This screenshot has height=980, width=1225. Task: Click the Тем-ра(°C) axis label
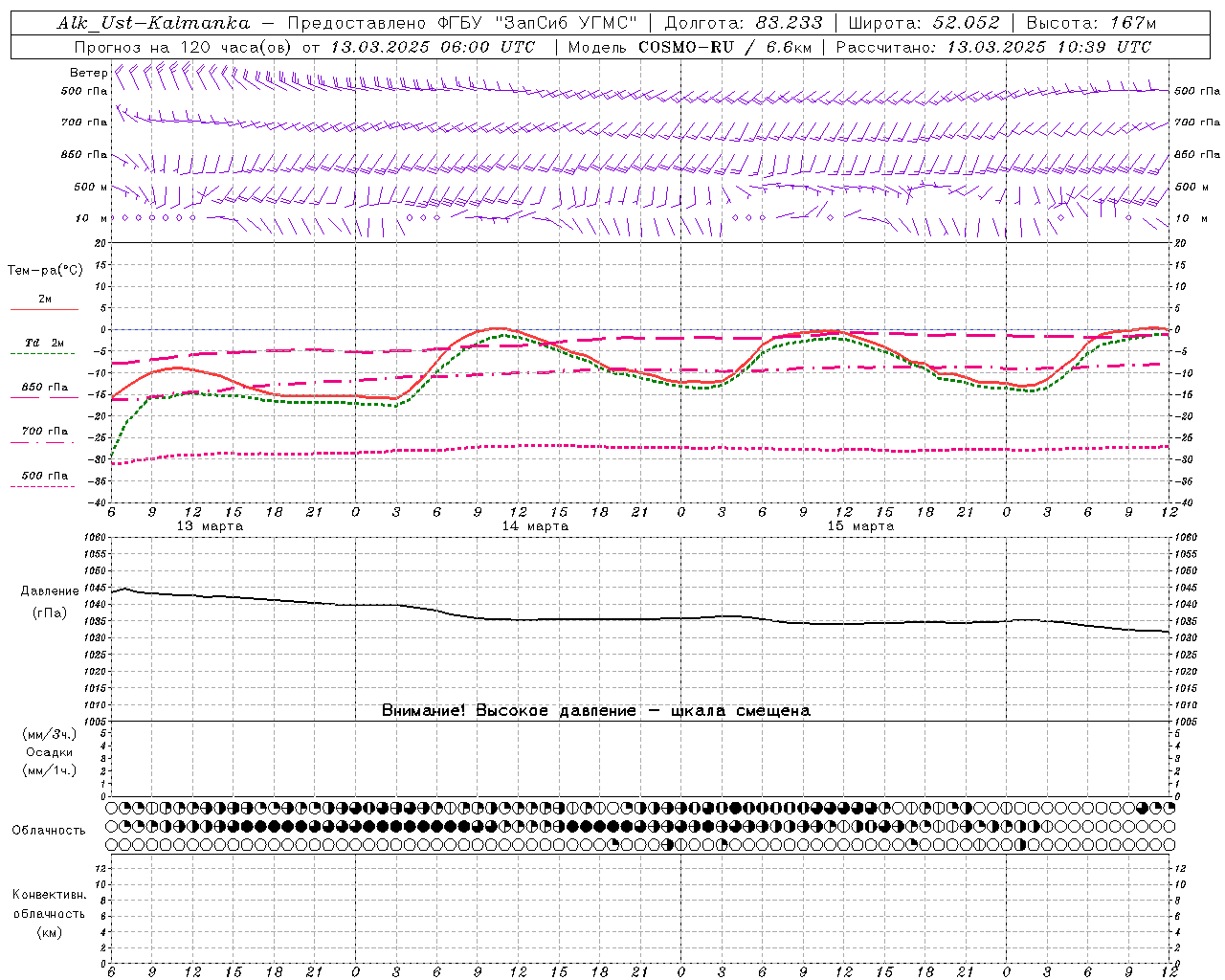45,271
